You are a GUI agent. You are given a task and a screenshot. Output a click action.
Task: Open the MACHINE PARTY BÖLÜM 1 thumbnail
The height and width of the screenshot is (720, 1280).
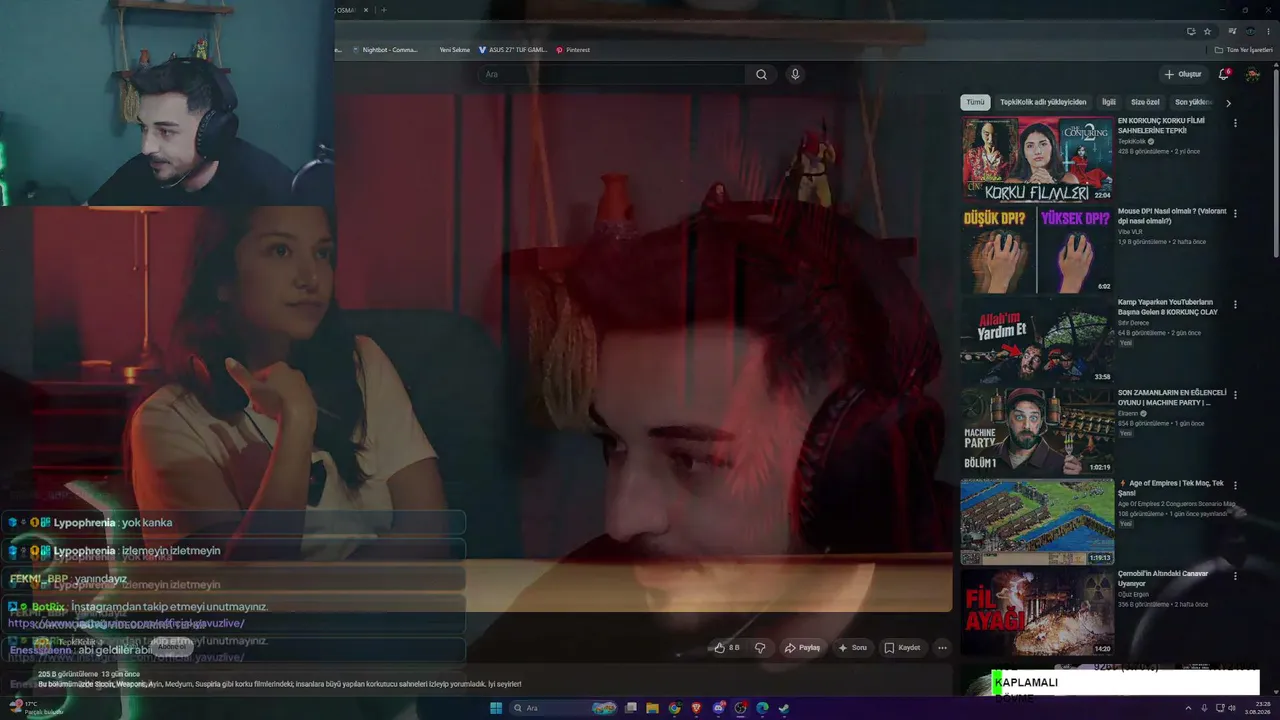[1037, 430]
